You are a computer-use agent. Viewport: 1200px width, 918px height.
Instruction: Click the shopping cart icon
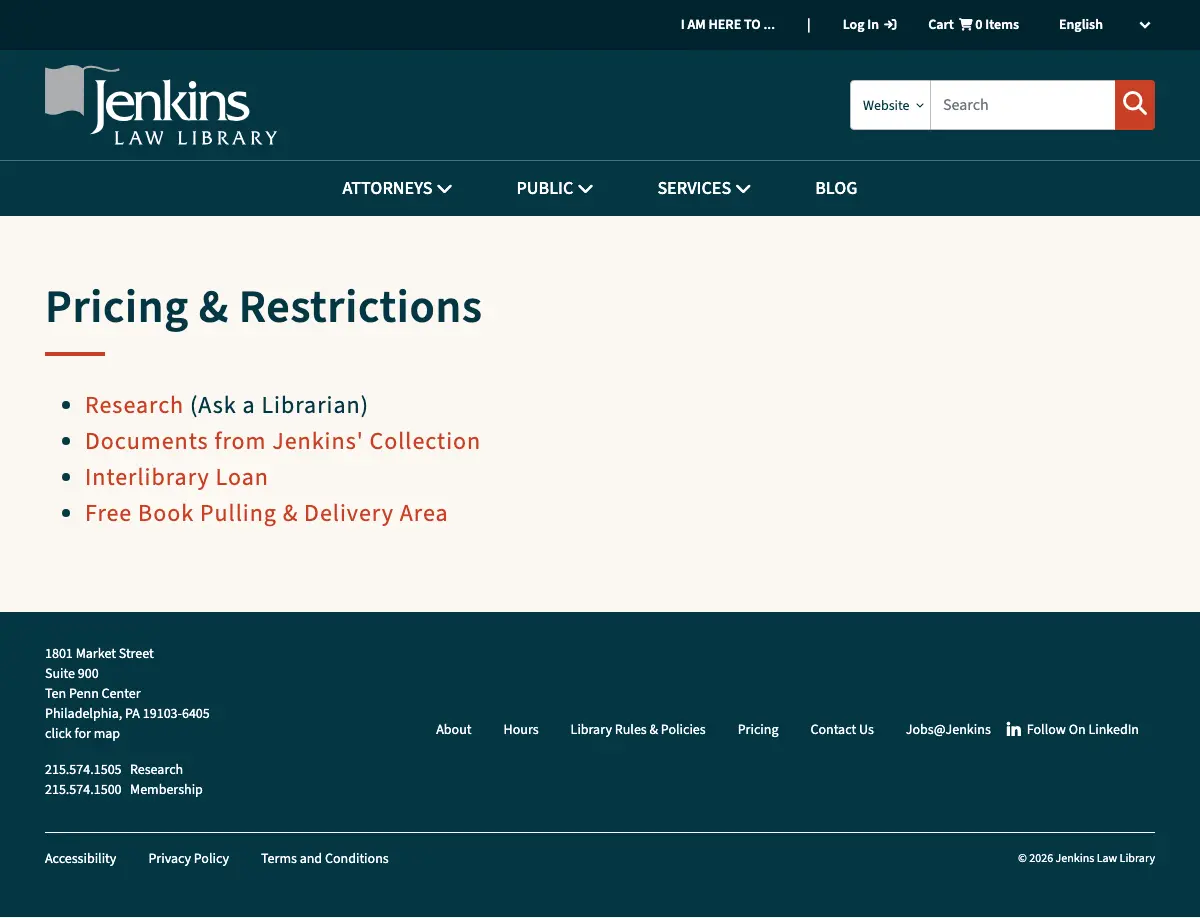pyautogui.click(x=965, y=25)
